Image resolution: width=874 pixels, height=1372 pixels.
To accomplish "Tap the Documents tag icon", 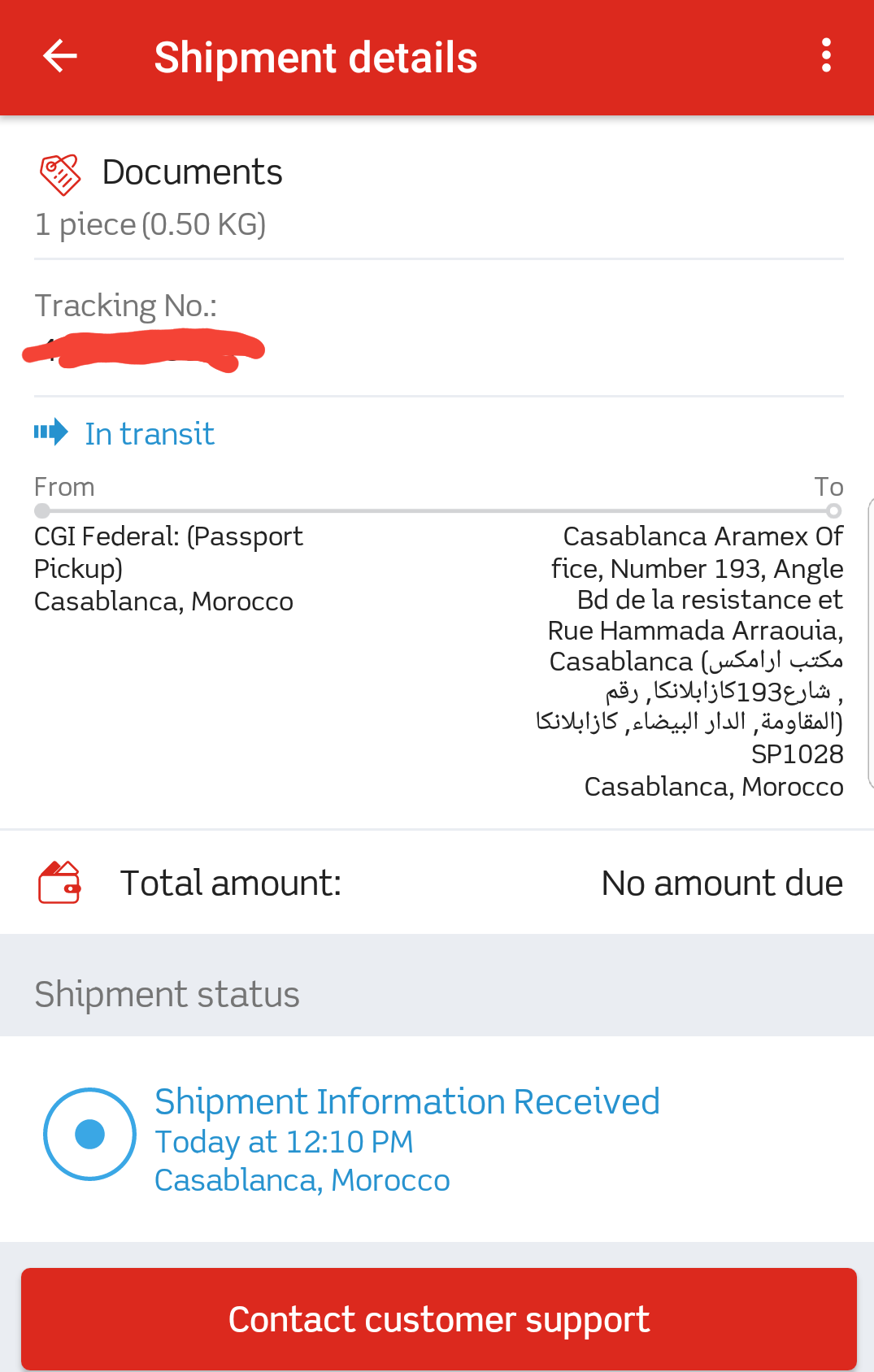I will pyautogui.click(x=60, y=174).
